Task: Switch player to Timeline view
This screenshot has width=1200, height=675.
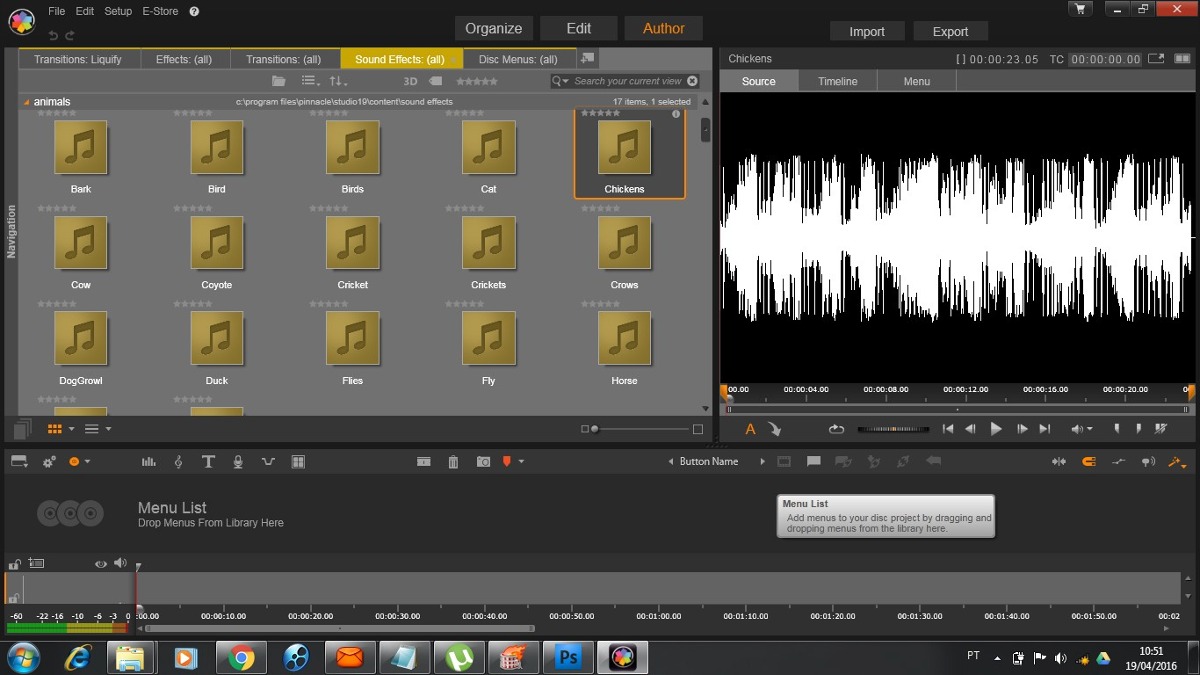Action: tap(838, 81)
